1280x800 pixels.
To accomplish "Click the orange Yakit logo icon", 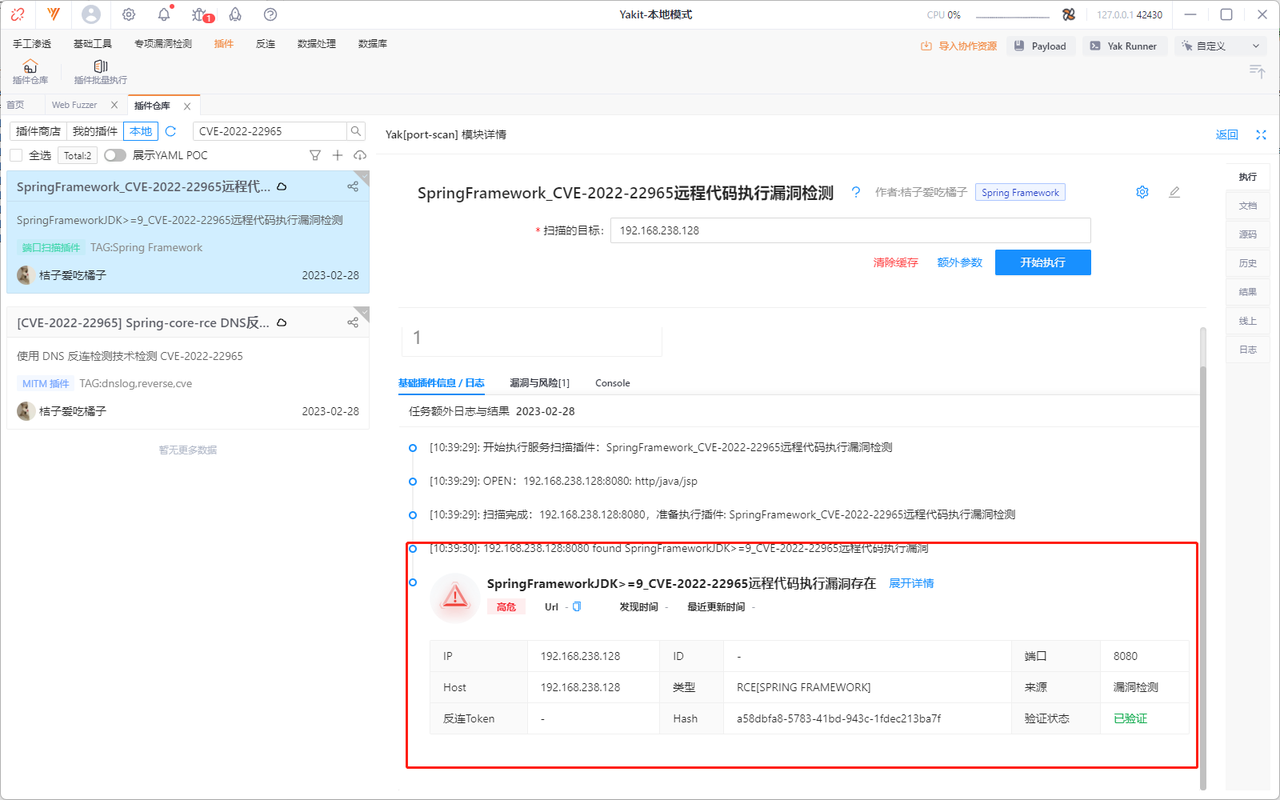I will [53, 15].
